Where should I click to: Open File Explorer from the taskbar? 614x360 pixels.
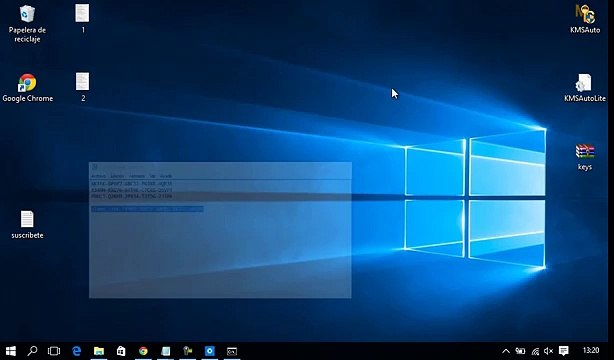pos(99,351)
